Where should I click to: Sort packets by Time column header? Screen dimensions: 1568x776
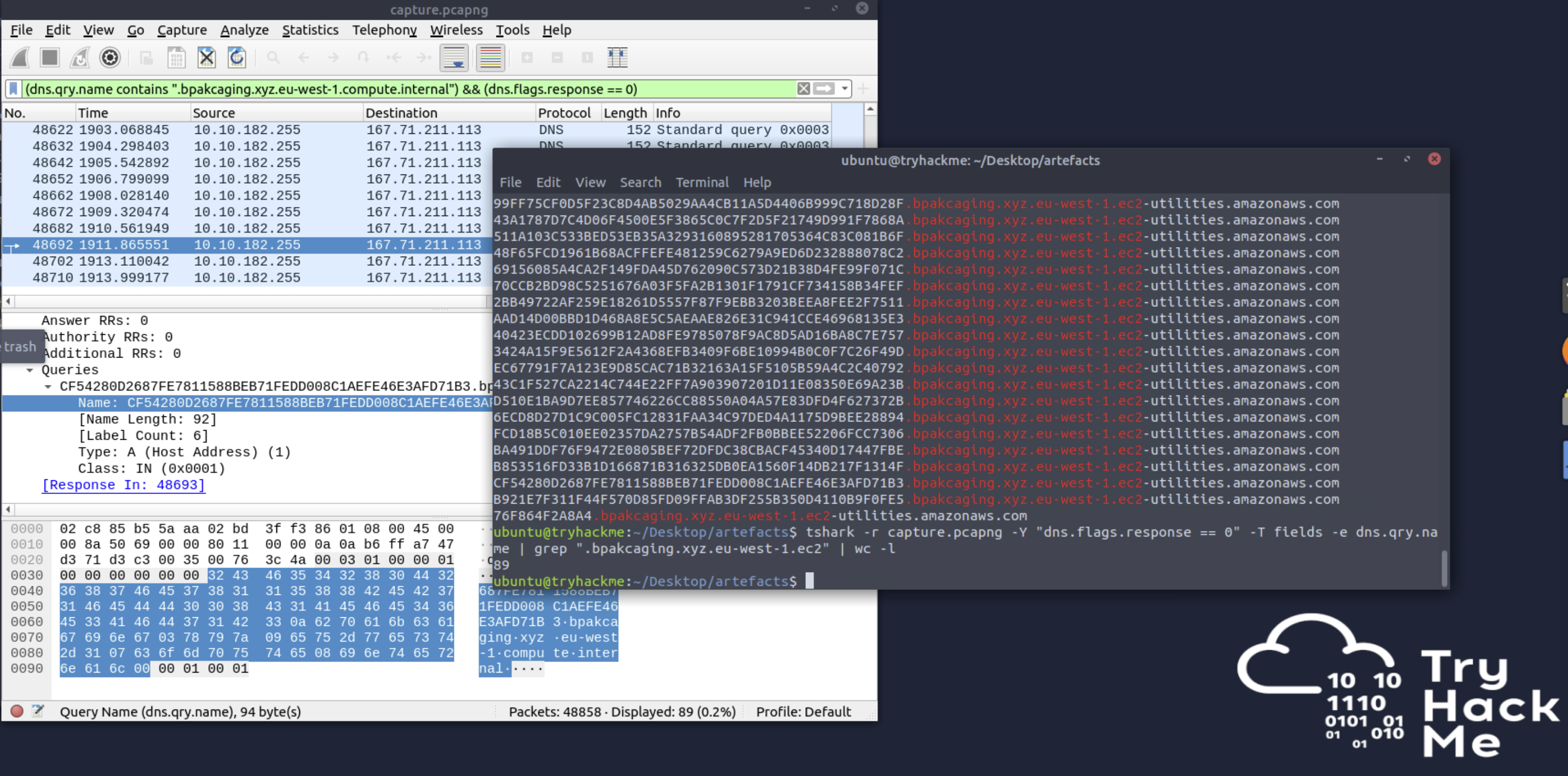(x=133, y=113)
